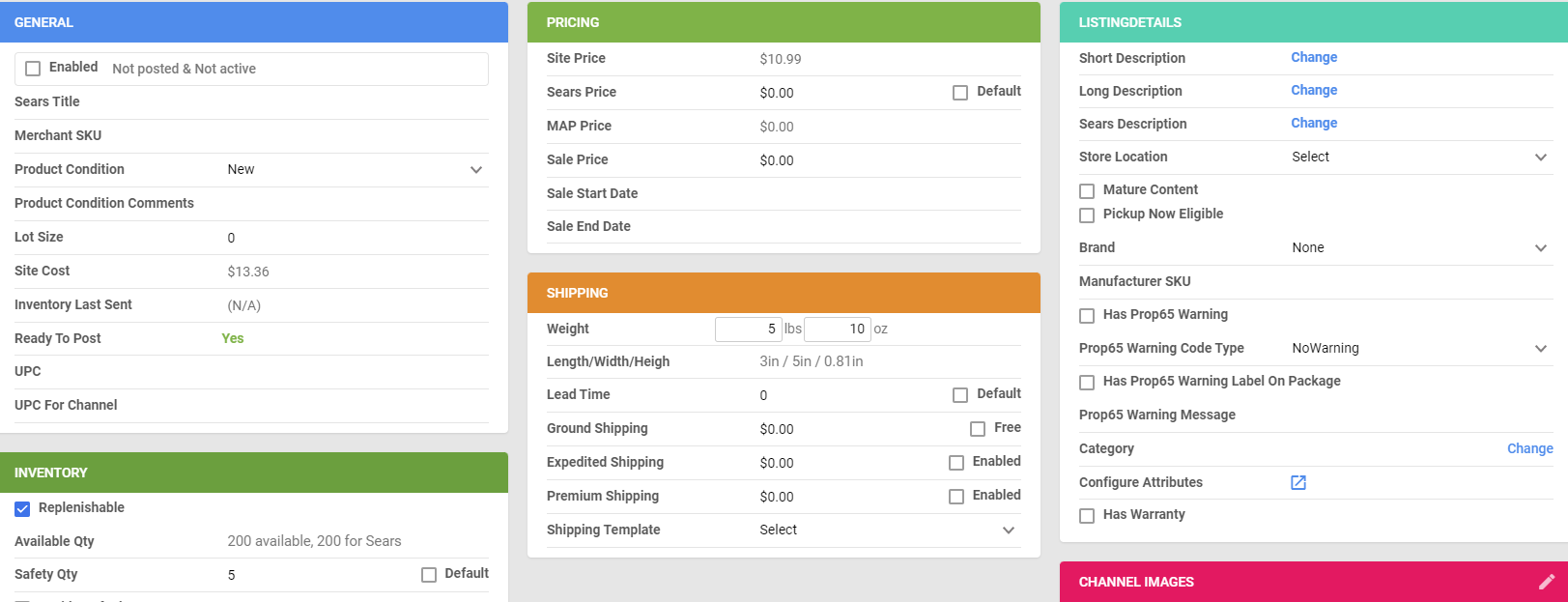Click the INVENTORY panel header
The image size is (1568, 602).
pos(254,473)
